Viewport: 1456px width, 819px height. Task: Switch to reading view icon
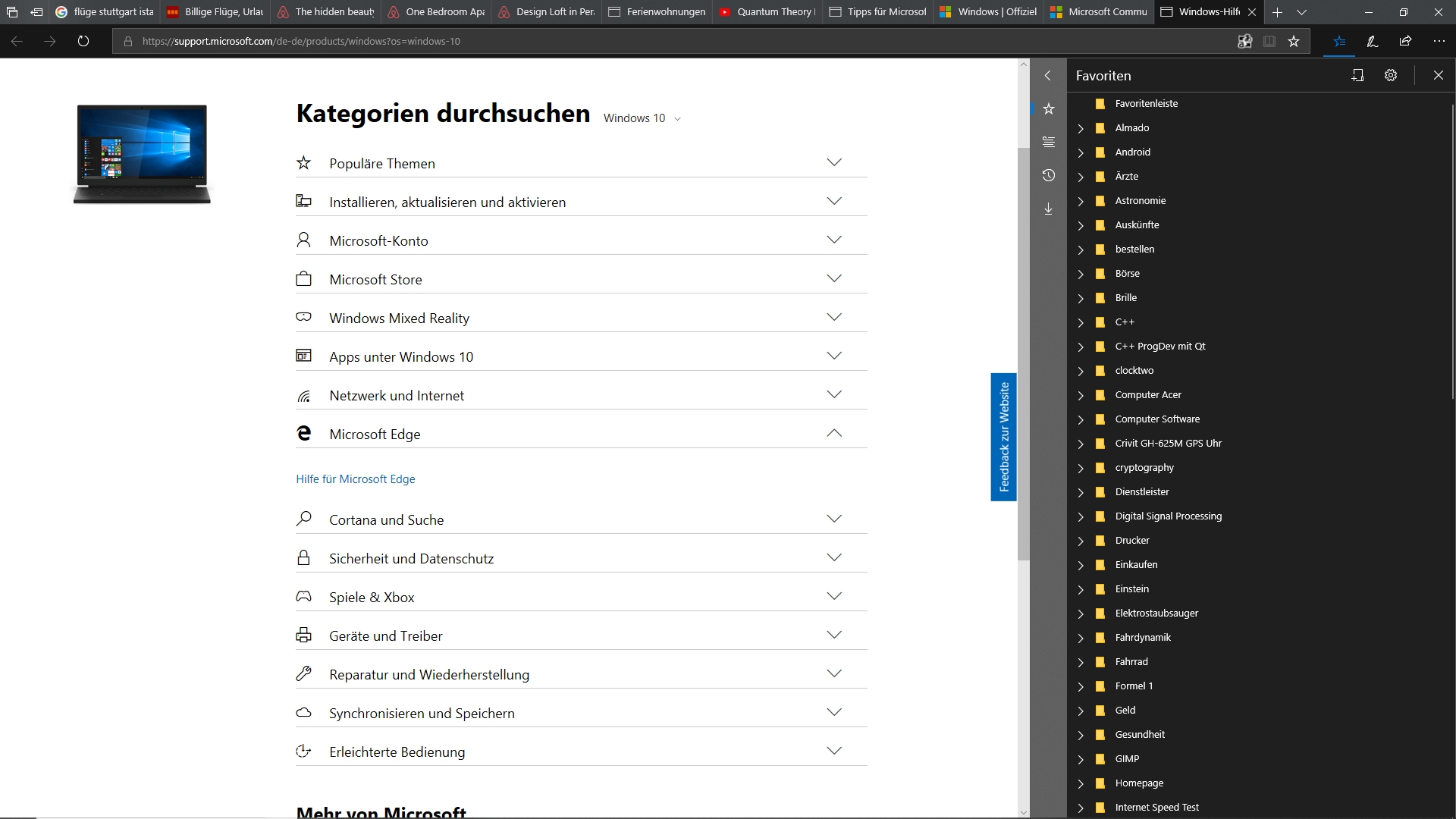coord(1269,41)
